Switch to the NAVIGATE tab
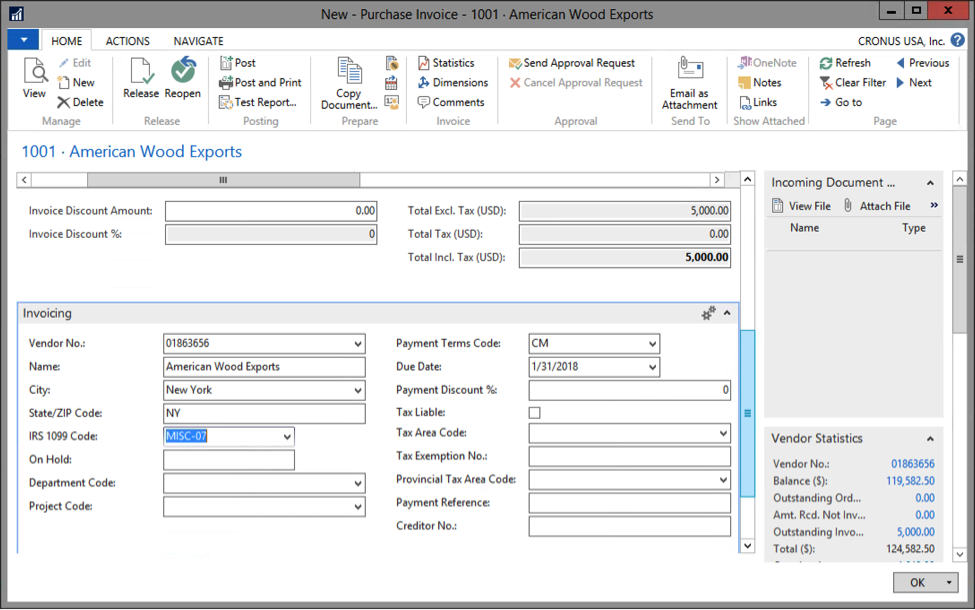 [x=198, y=41]
